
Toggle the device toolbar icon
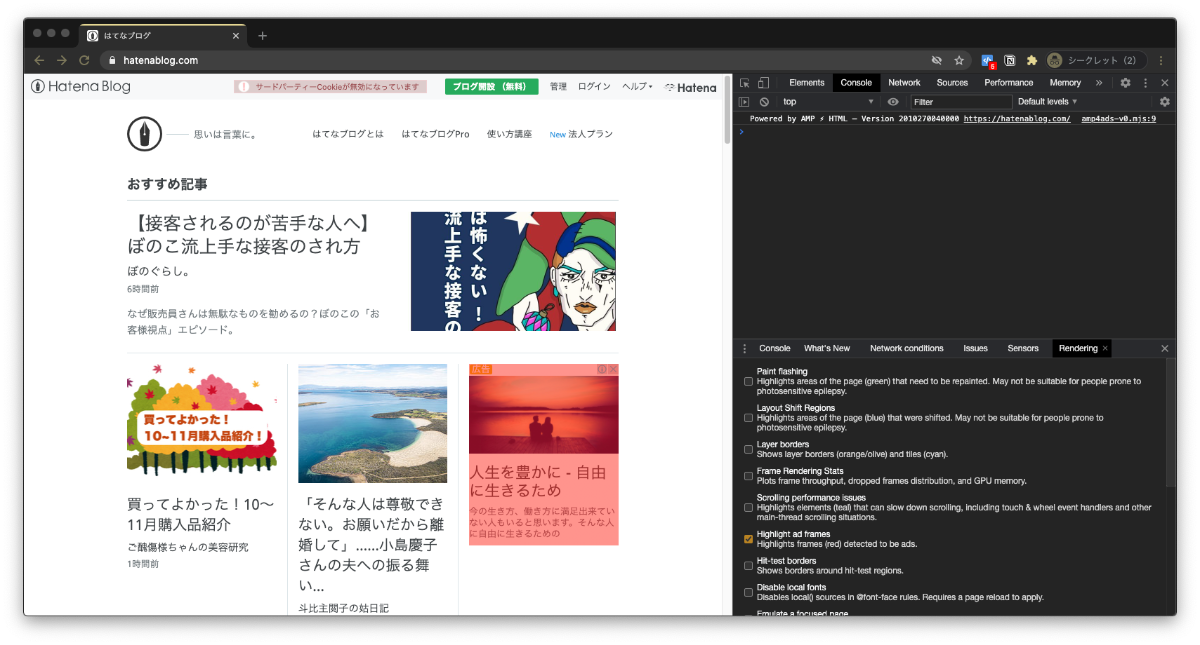(763, 83)
